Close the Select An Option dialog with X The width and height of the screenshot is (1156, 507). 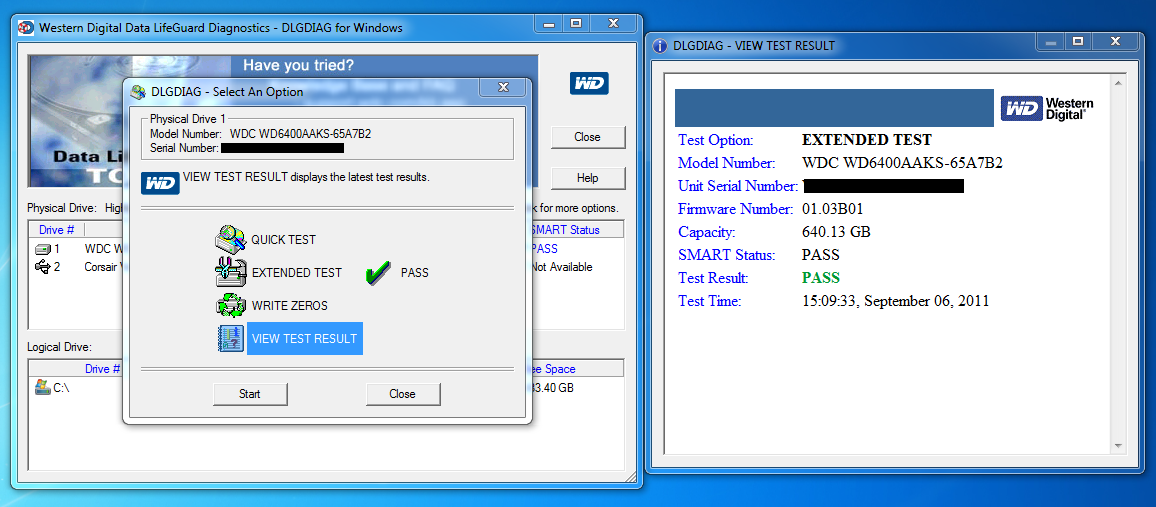click(x=504, y=87)
